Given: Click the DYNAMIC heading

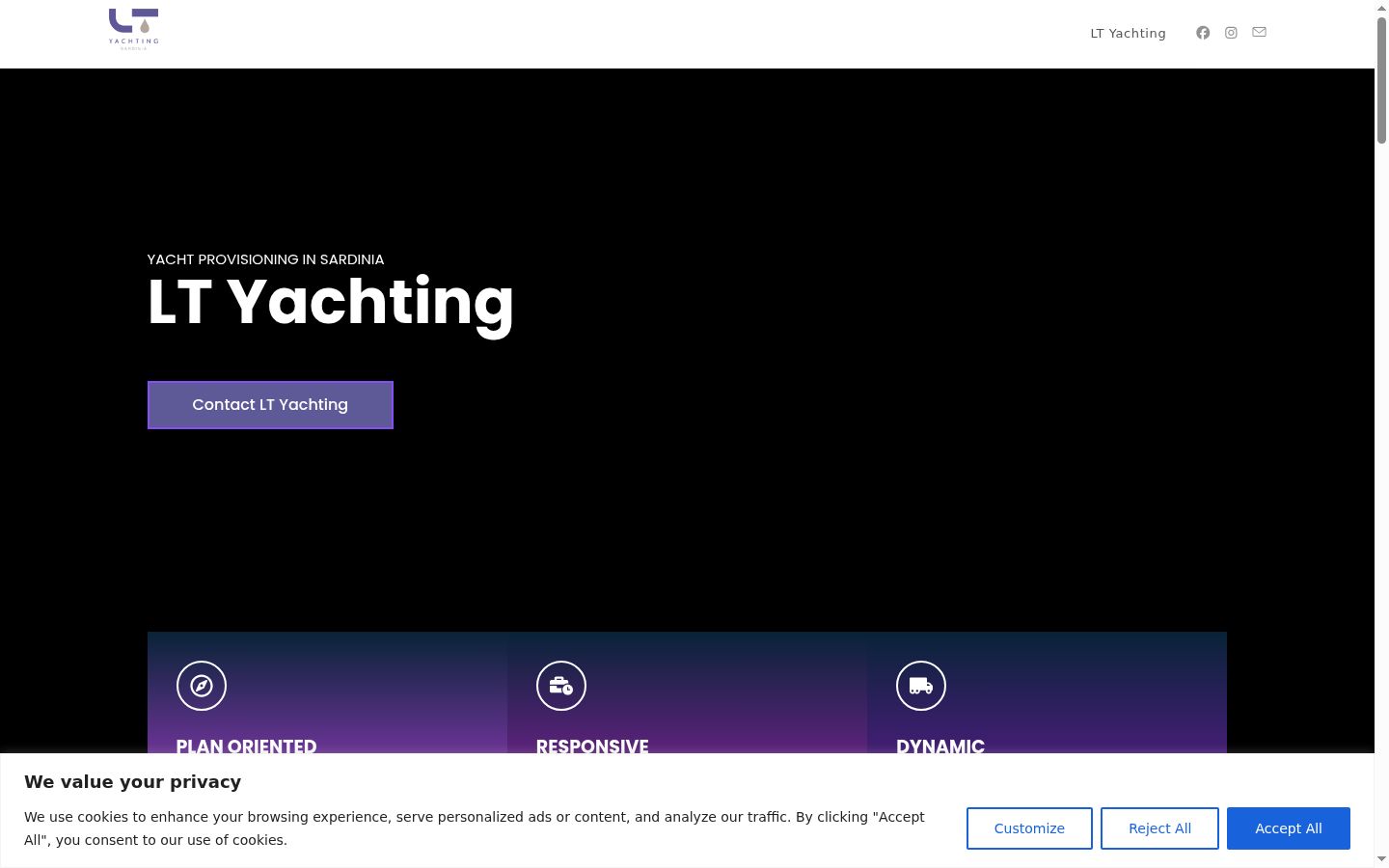Looking at the screenshot, I should click(x=940, y=746).
